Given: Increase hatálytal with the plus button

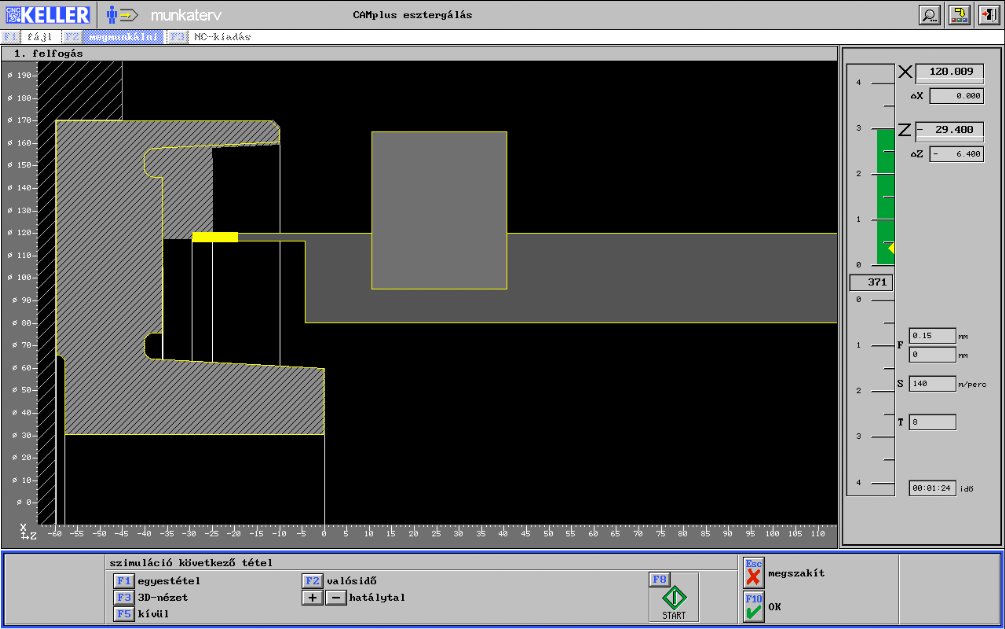Looking at the screenshot, I should (312, 598).
